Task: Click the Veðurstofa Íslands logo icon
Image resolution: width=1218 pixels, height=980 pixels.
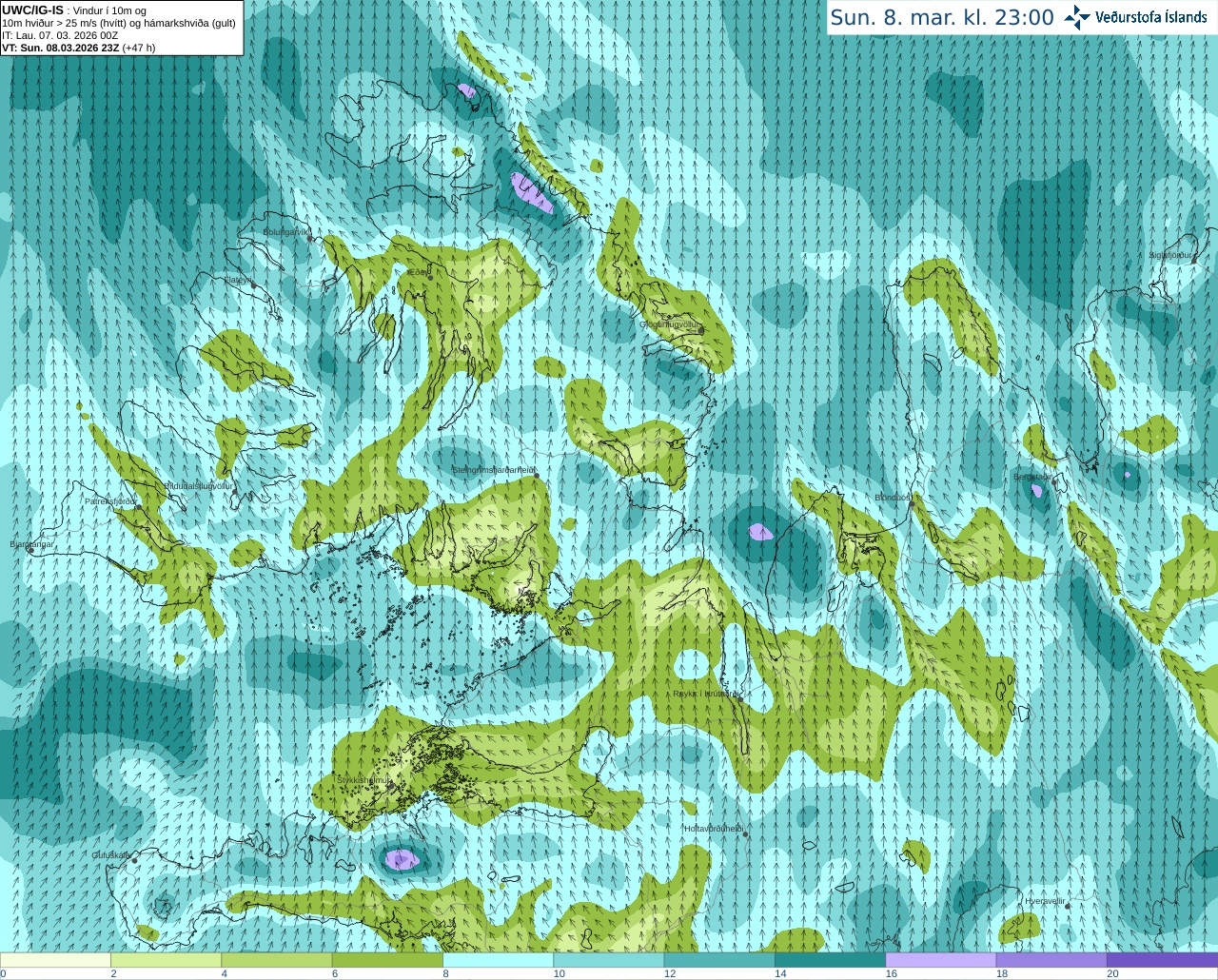Action: (x=1077, y=17)
